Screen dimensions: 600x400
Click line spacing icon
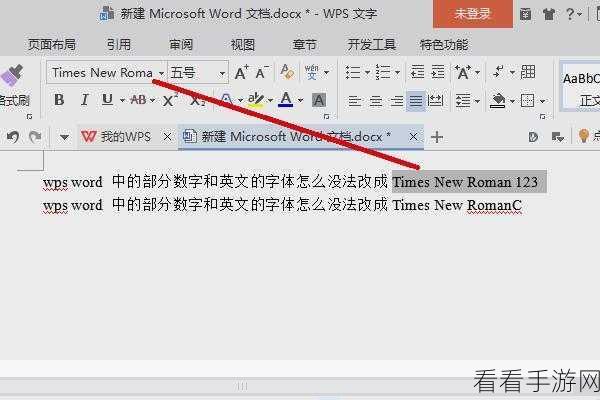[463, 101]
